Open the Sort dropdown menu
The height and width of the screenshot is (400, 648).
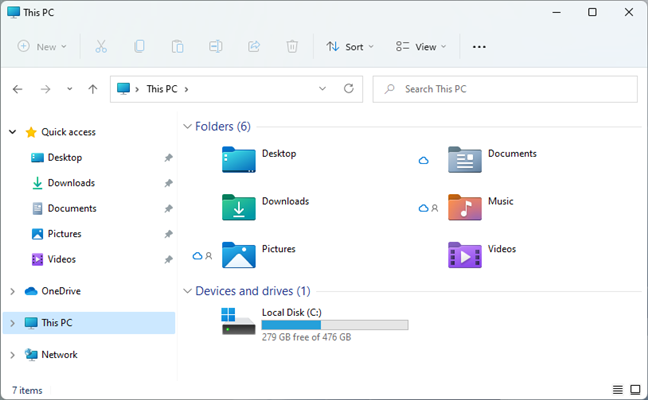coord(350,46)
